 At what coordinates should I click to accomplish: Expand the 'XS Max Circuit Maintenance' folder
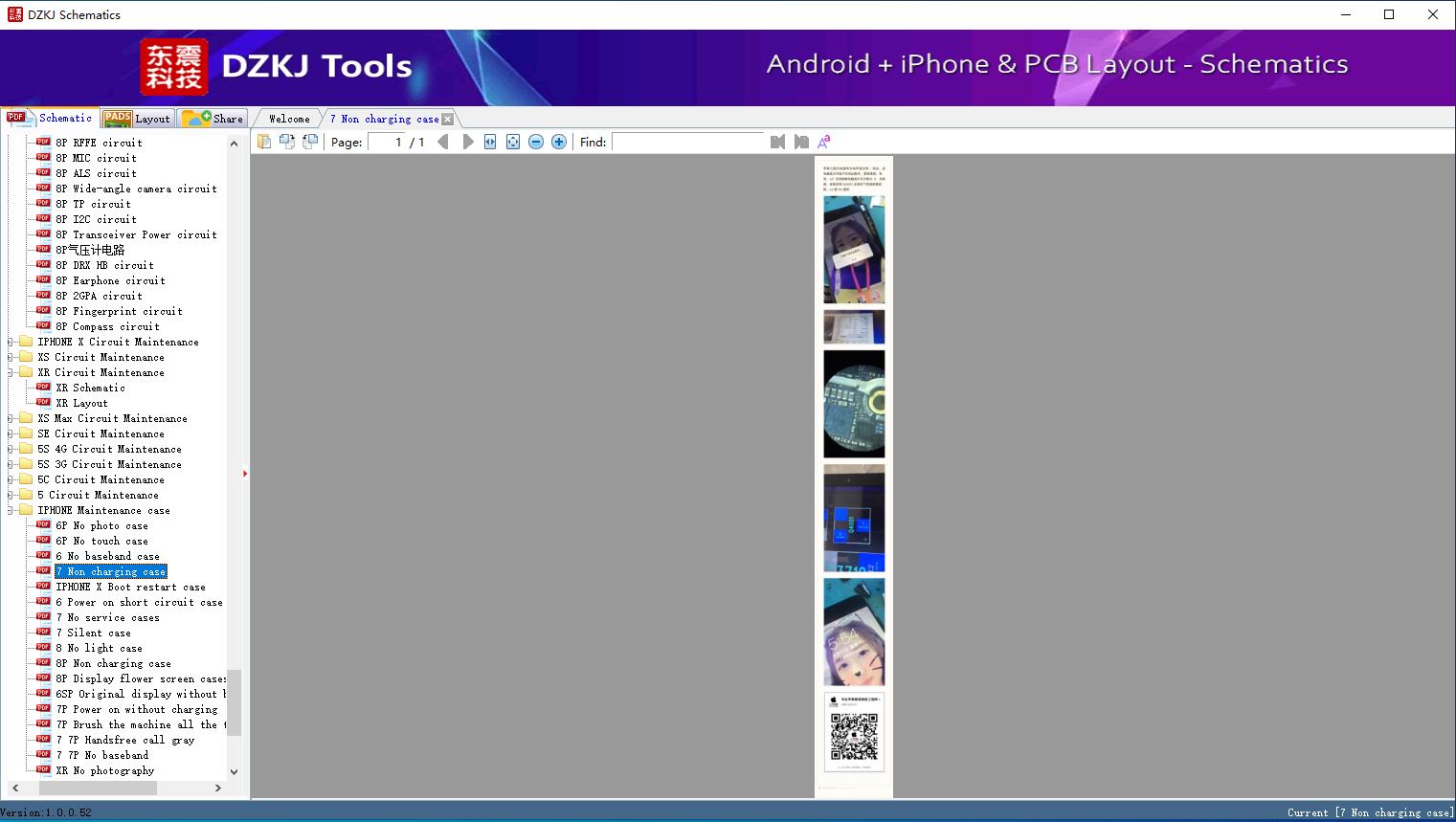[x=11, y=418]
